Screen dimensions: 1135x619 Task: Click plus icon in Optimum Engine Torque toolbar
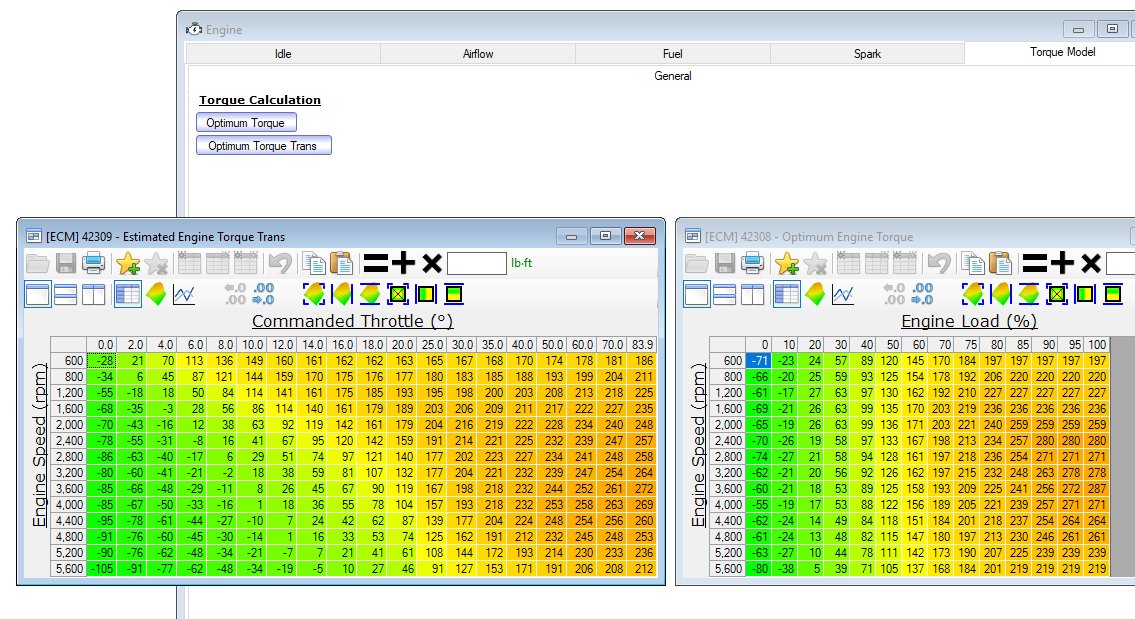[x=1063, y=263]
